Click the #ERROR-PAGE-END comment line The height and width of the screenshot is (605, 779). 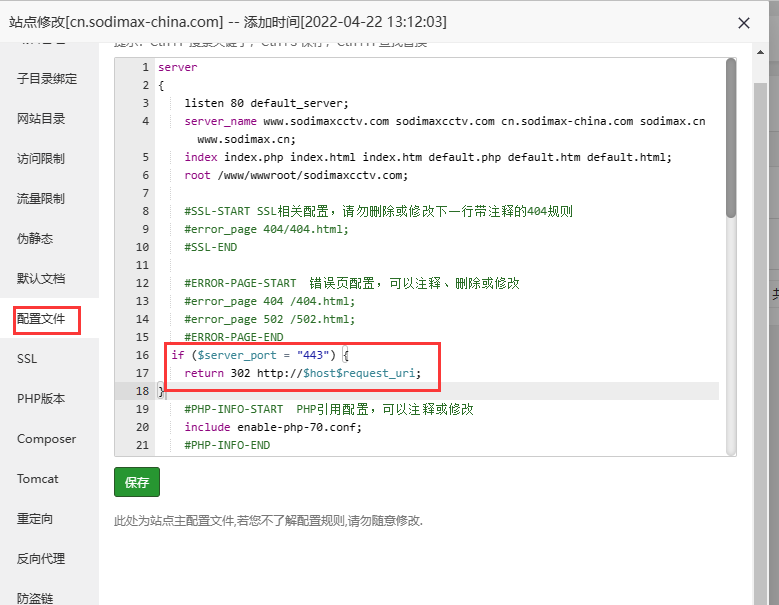(x=234, y=337)
